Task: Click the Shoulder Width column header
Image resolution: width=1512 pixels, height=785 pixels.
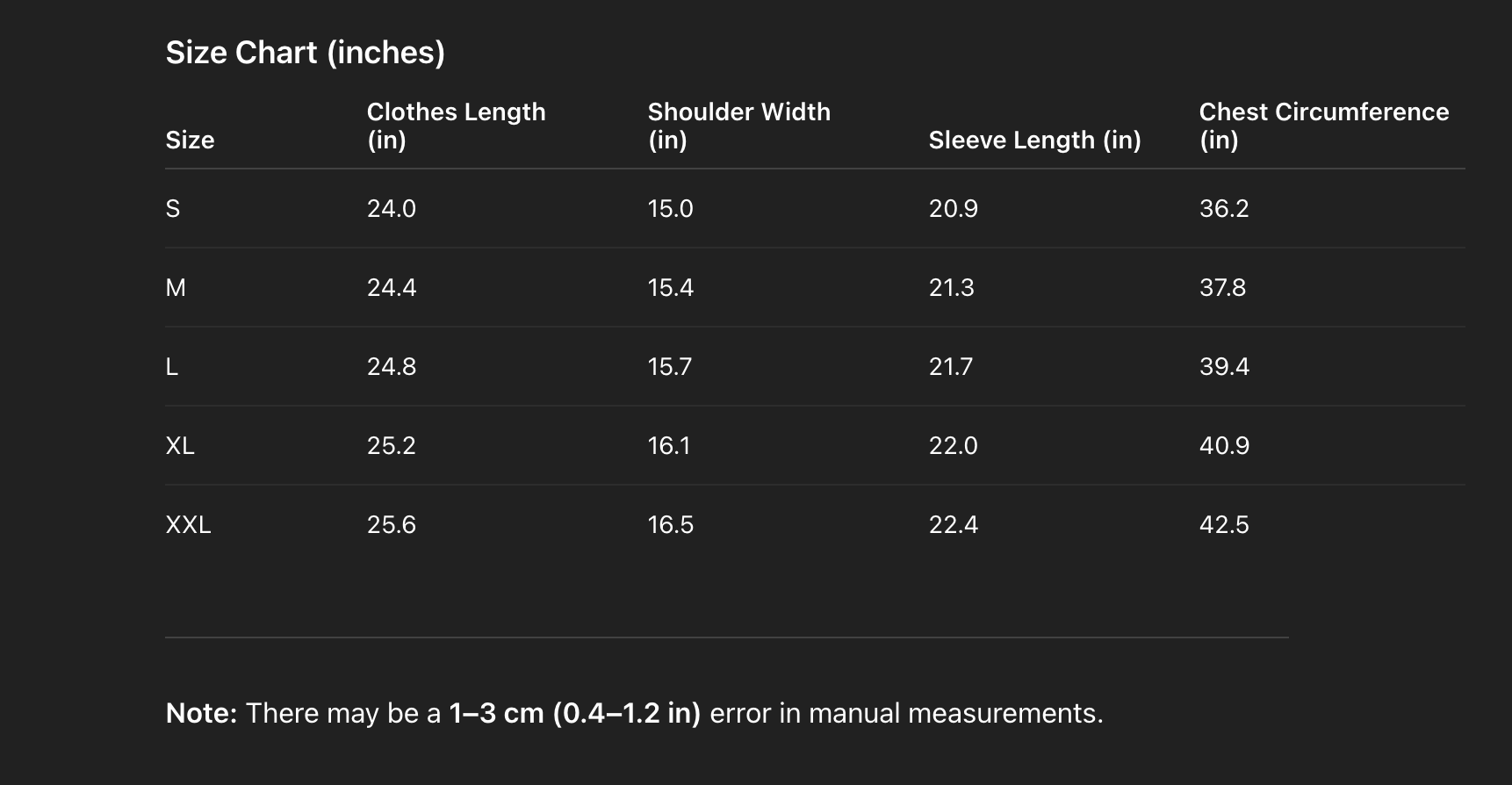Action: tap(738, 126)
